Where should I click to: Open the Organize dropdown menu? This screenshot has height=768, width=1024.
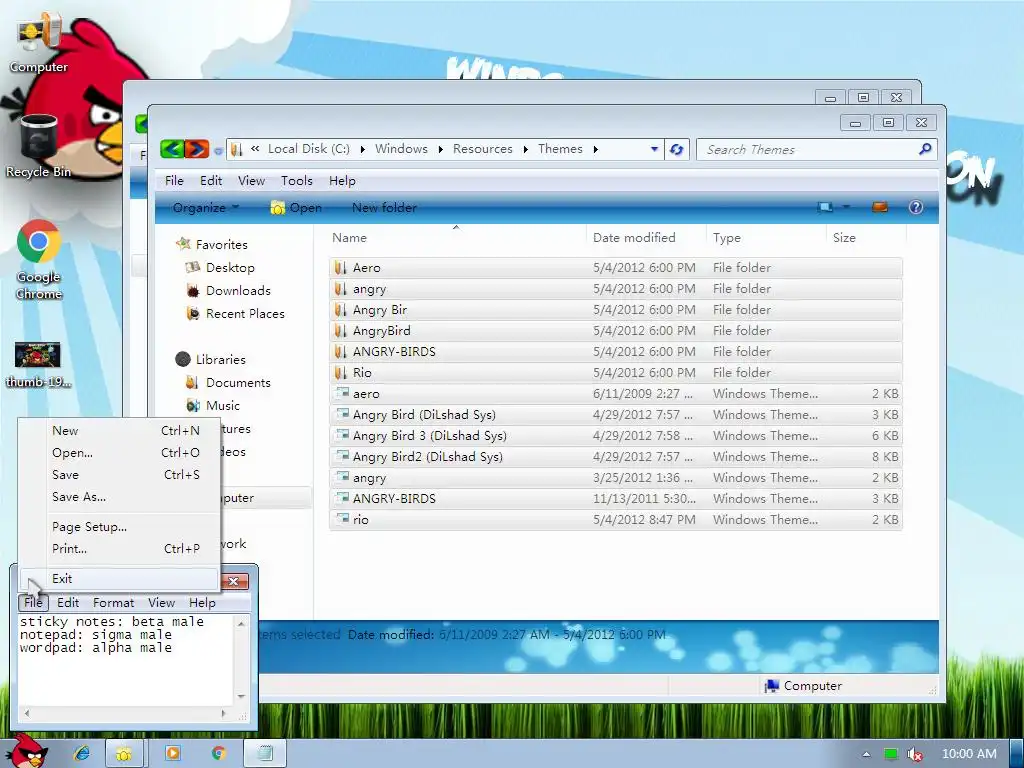click(206, 208)
